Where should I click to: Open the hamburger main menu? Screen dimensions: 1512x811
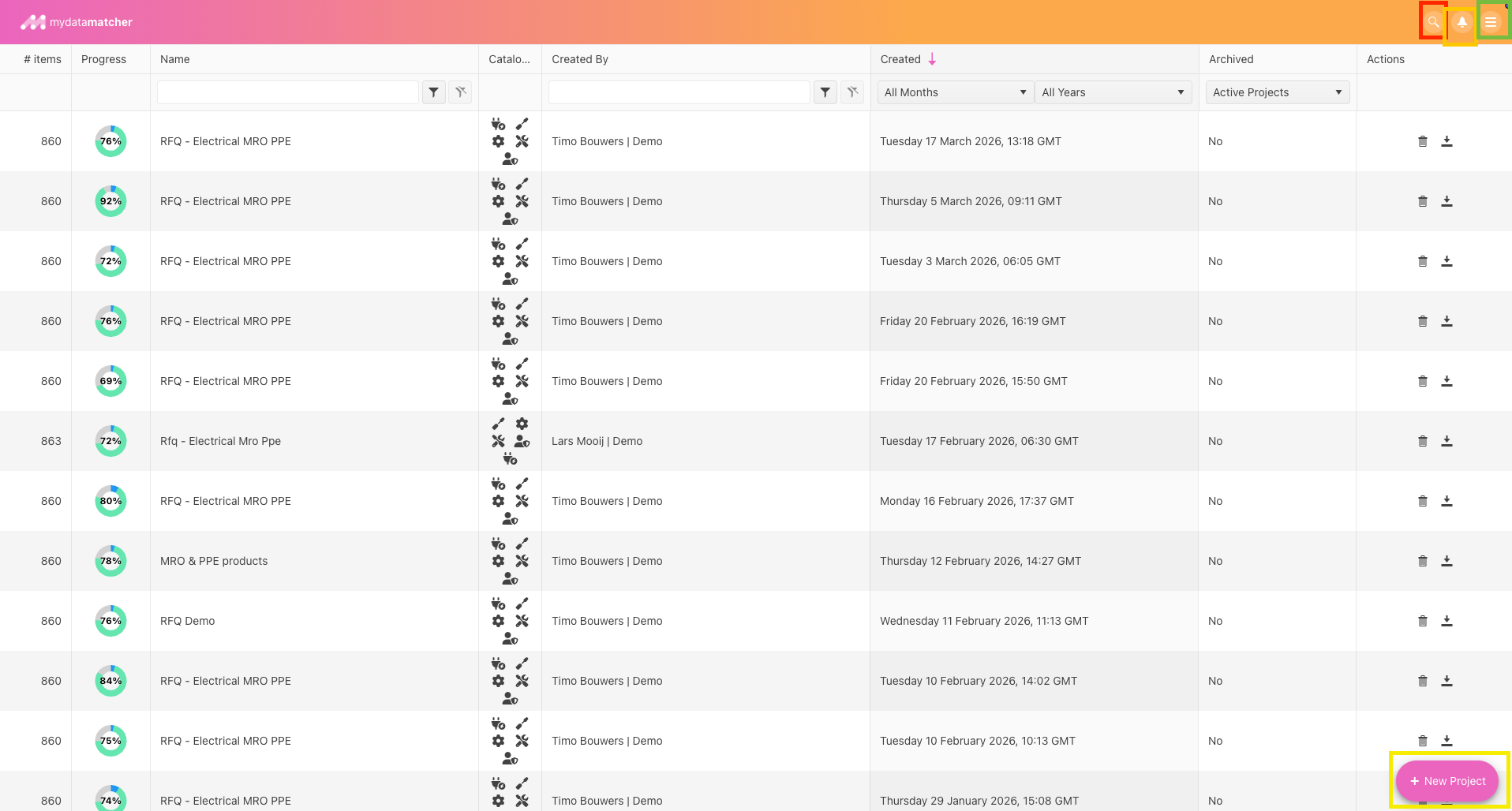point(1491,21)
